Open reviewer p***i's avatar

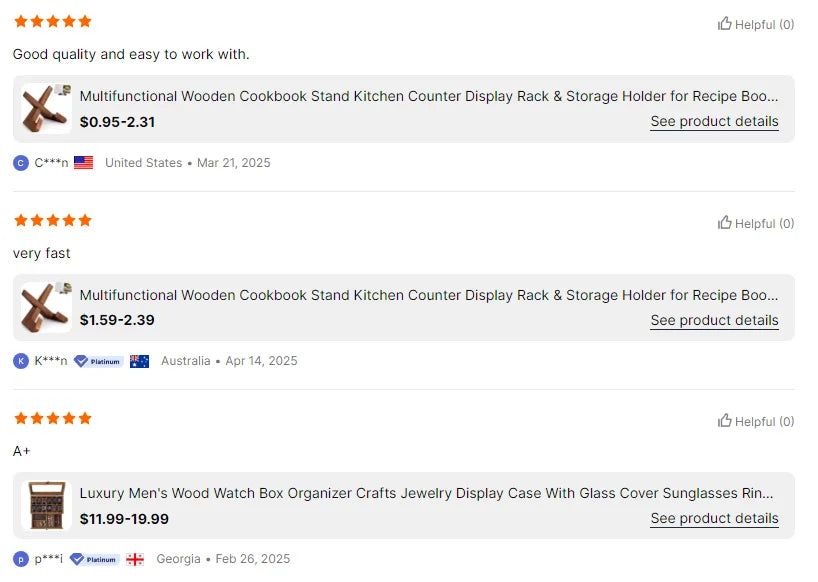pos(21,559)
